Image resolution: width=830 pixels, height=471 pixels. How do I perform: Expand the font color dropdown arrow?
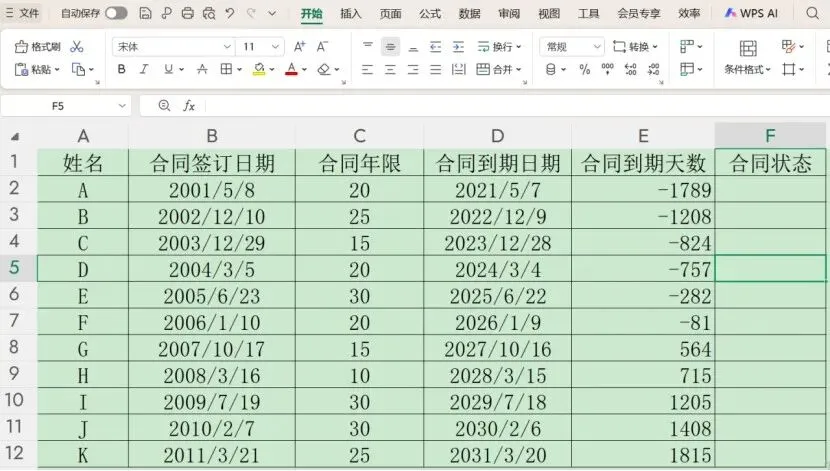coord(304,69)
